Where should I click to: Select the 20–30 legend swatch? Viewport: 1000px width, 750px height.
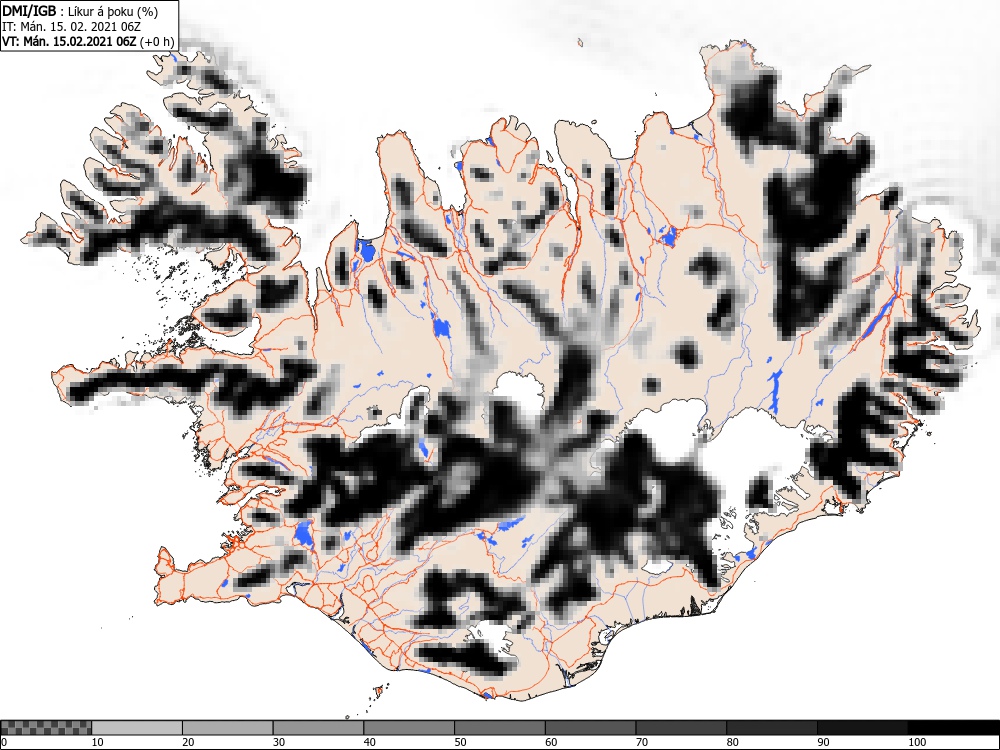tap(228, 728)
